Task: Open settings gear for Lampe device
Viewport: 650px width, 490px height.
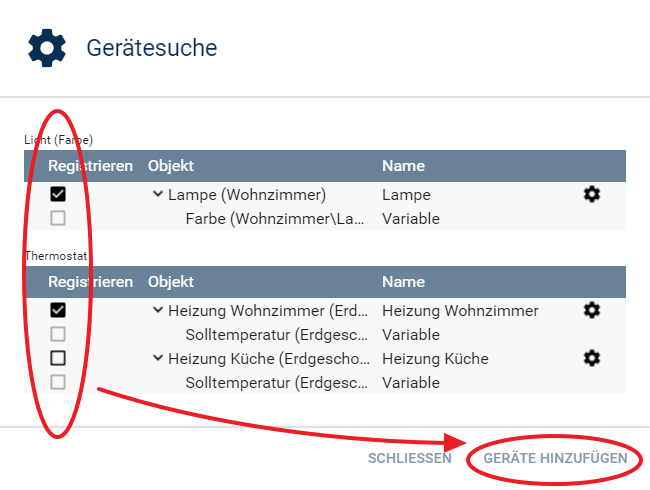Action: [x=592, y=194]
